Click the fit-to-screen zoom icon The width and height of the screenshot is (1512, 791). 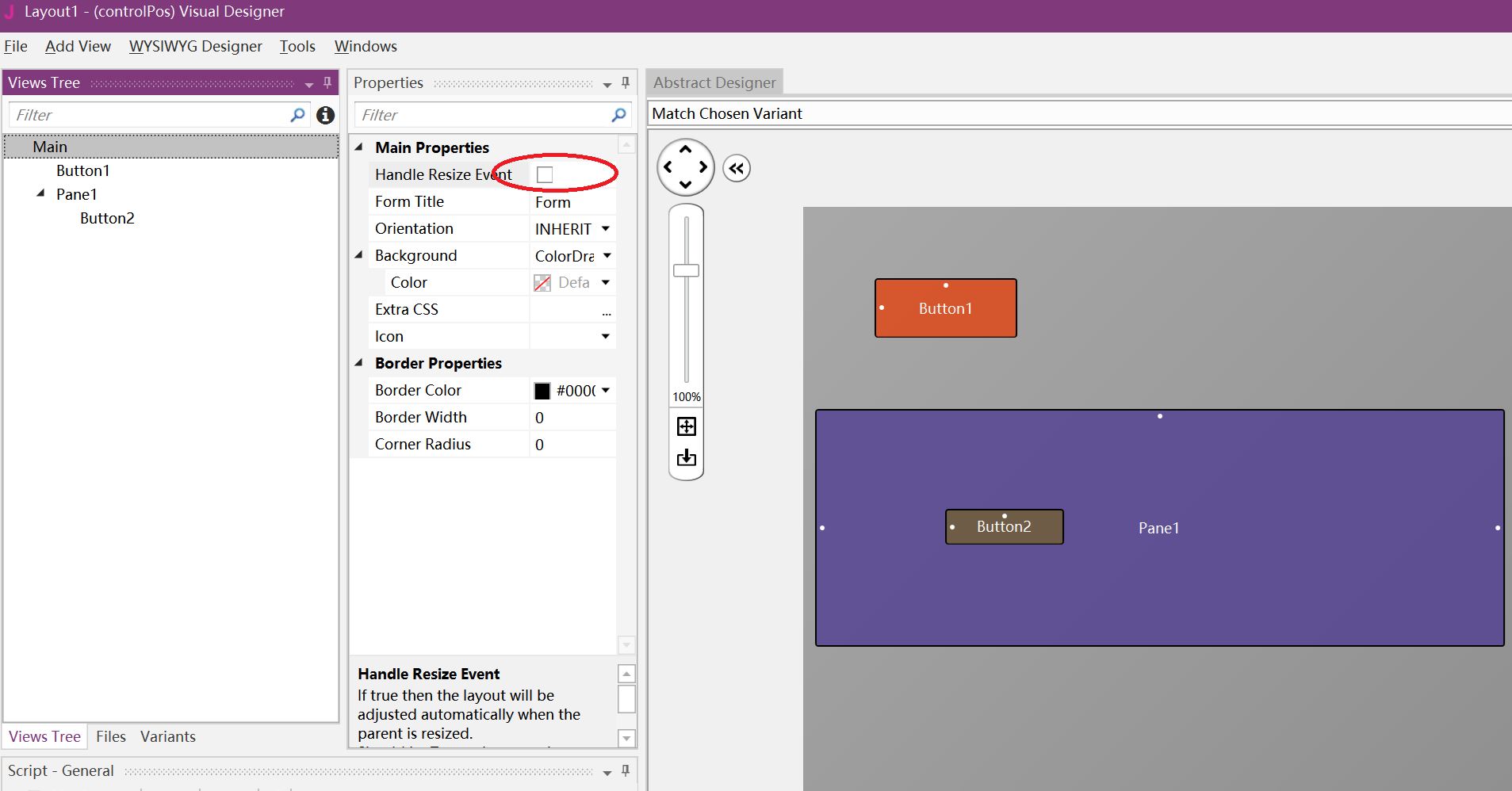click(687, 426)
